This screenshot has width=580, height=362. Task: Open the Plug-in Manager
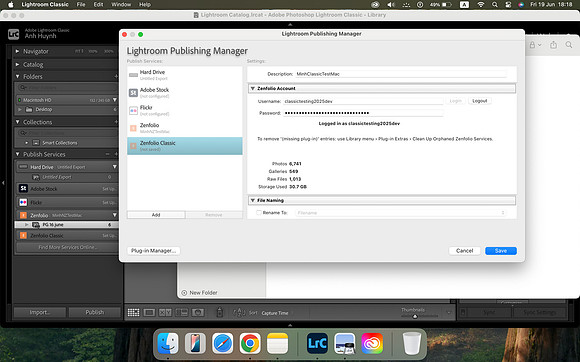pos(154,251)
